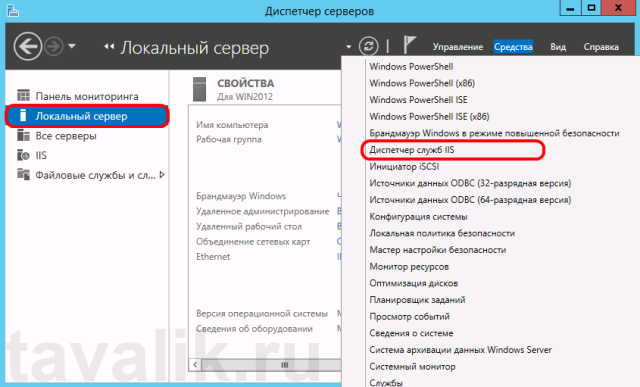Expand Файловые службы submenu arrow

click(162, 175)
